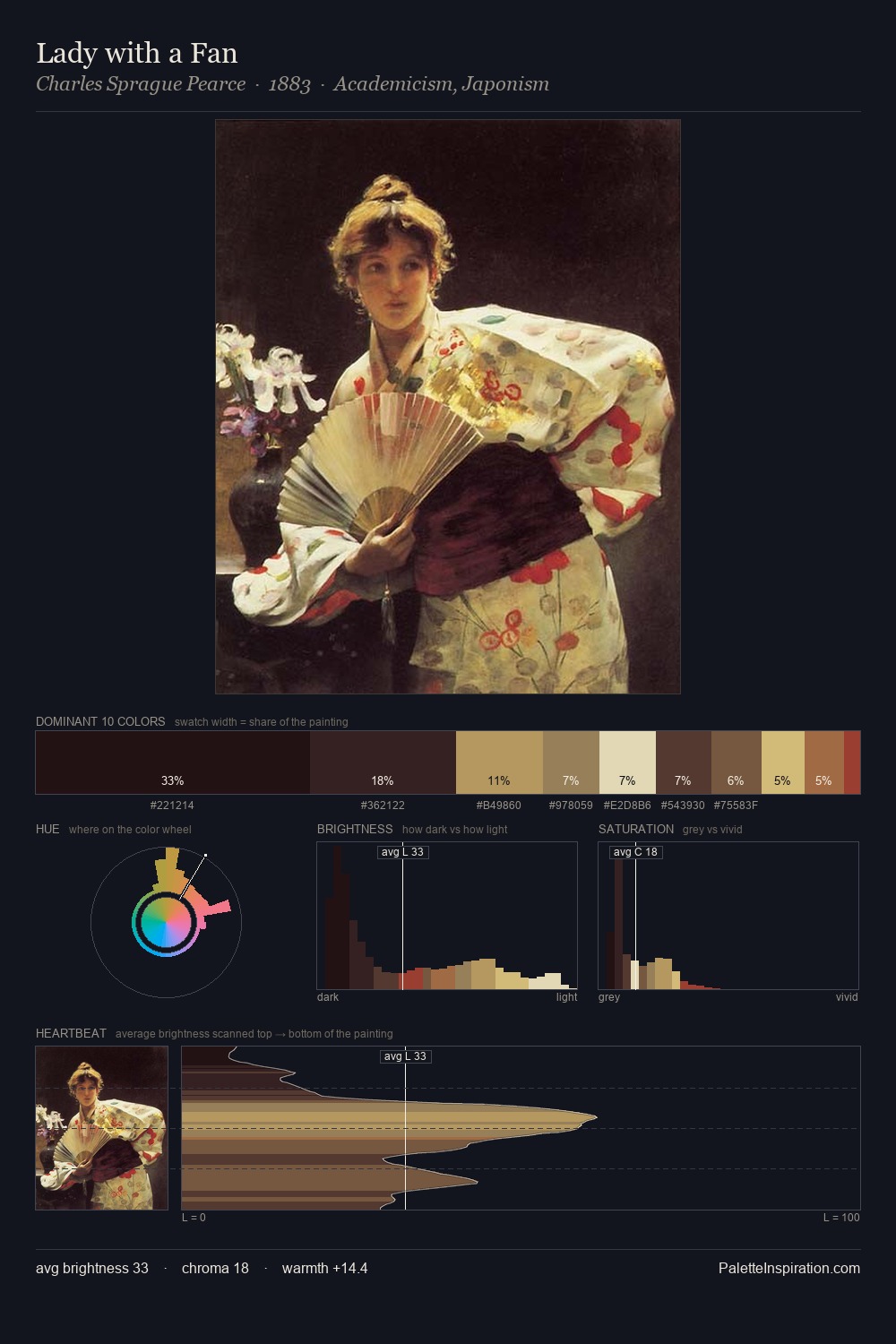Click the artist name Charles Sprague Pearce
The height and width of the screenshot is (1344, 896).
[141, 84]
